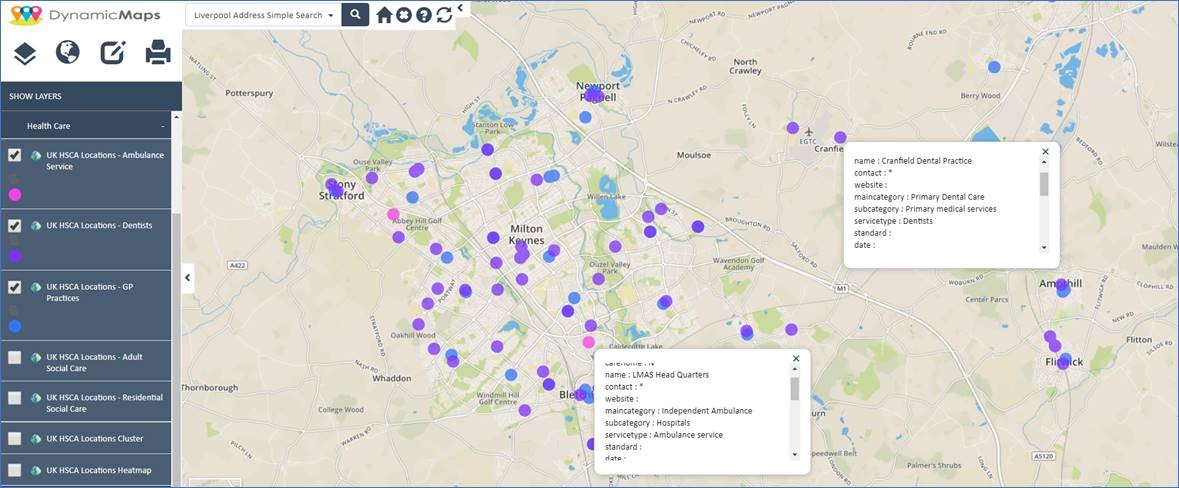Collapse the side panel with left chevron
Screen dimensions: 1179x488
point(188,278)
